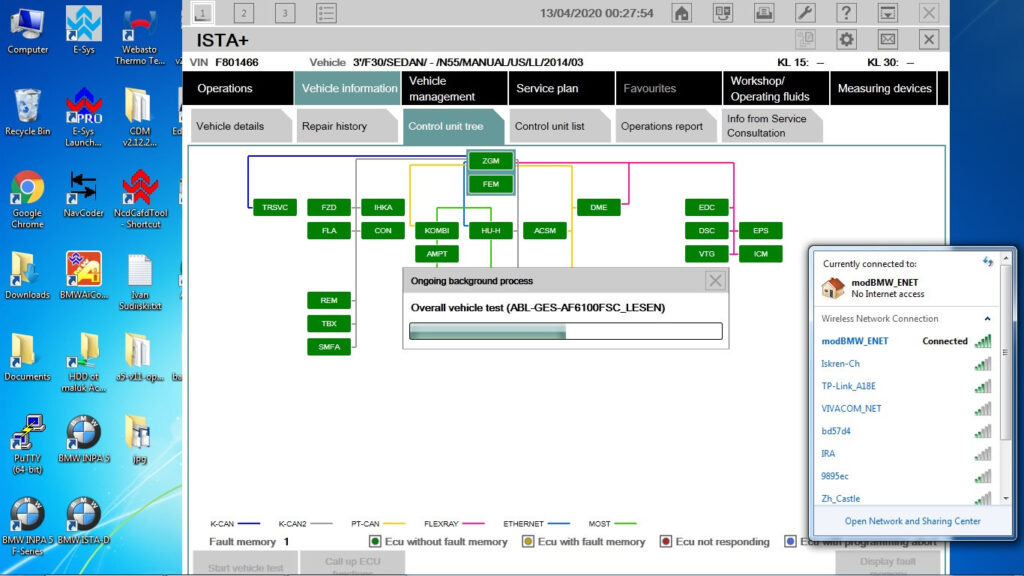Select the HU-H control unit
Image resolution: width=1024 pixels, height=576 pixels.
click(x=490, y=231)
